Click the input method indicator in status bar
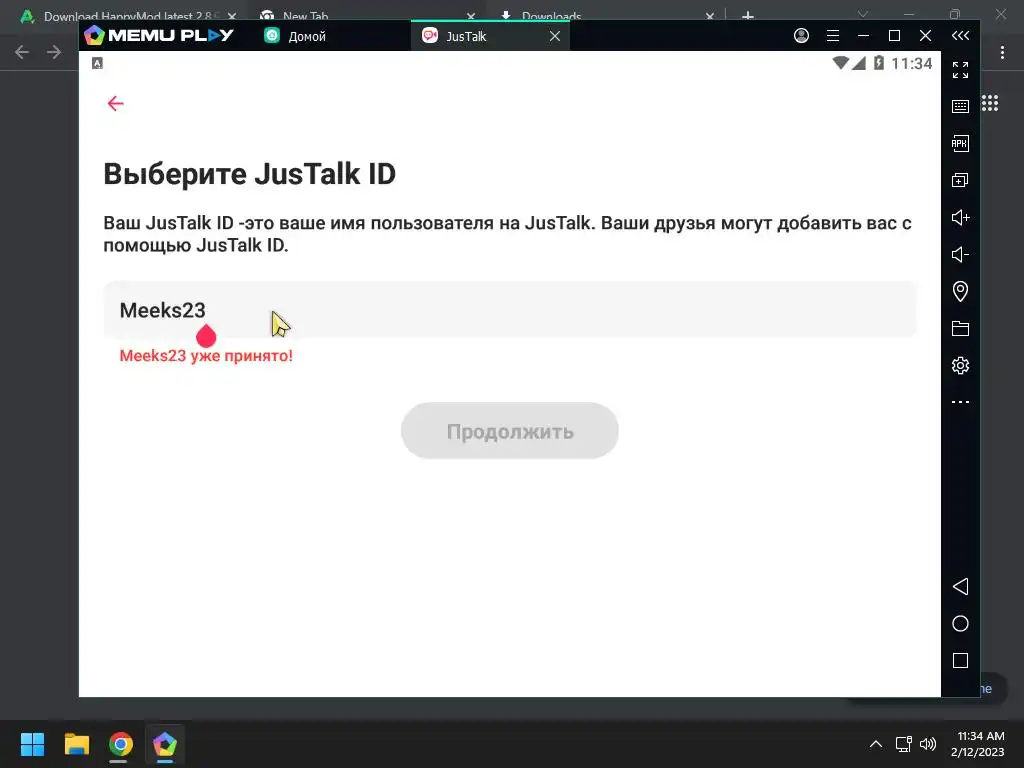This screenshot has height=768, width=1024. [x=97, y=63]
